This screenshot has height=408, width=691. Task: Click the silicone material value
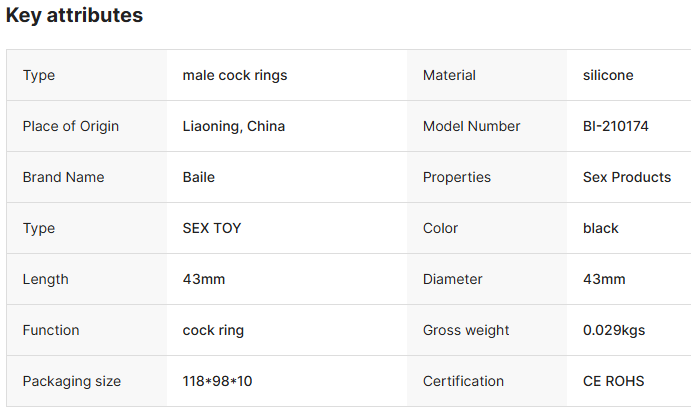point(608,75)
